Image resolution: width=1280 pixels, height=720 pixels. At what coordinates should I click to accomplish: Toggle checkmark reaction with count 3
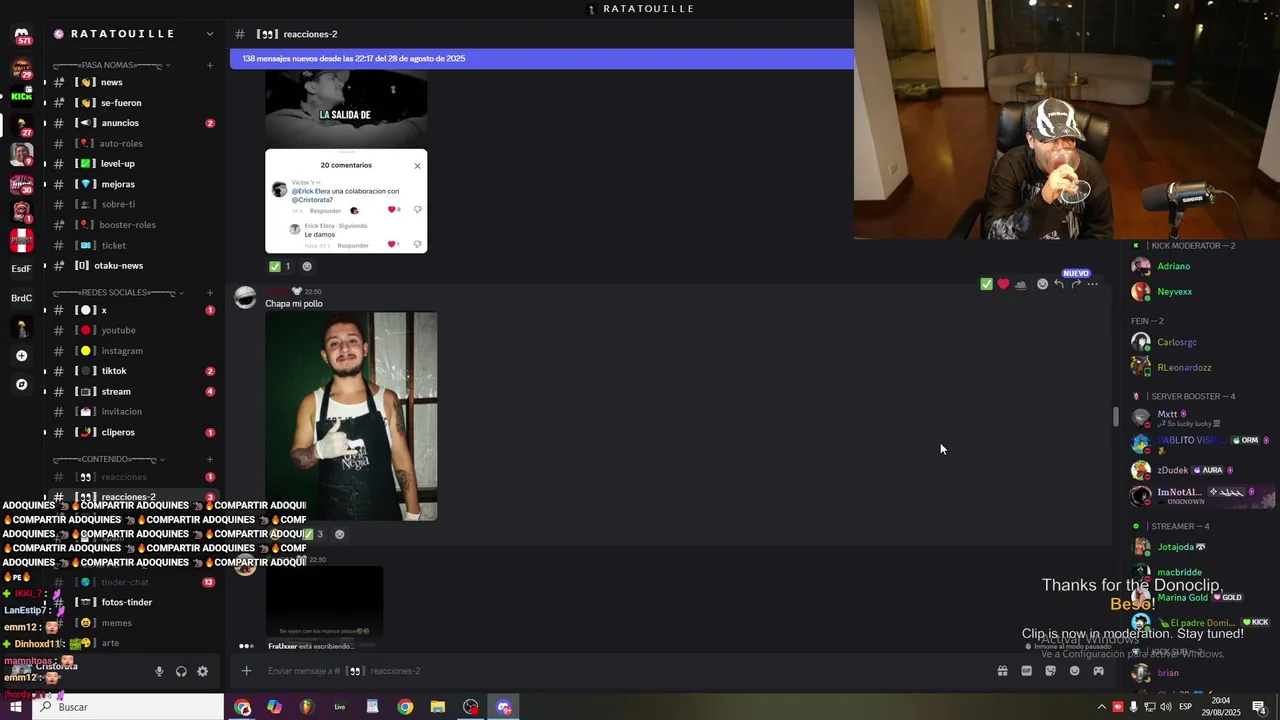[x=313, y=534]
